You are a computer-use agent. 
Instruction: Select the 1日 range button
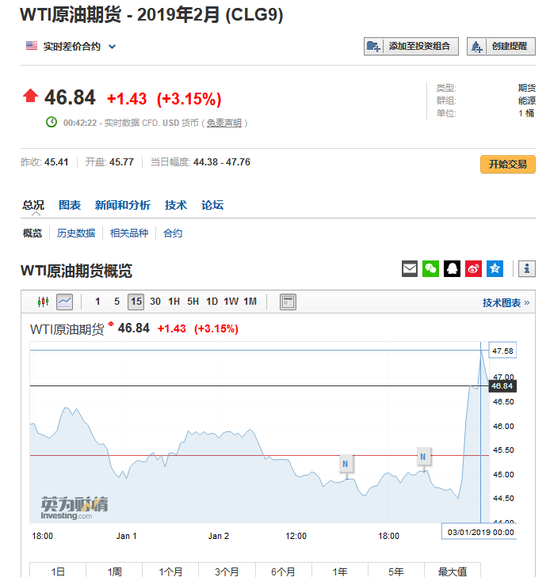(x=58, y=570)
